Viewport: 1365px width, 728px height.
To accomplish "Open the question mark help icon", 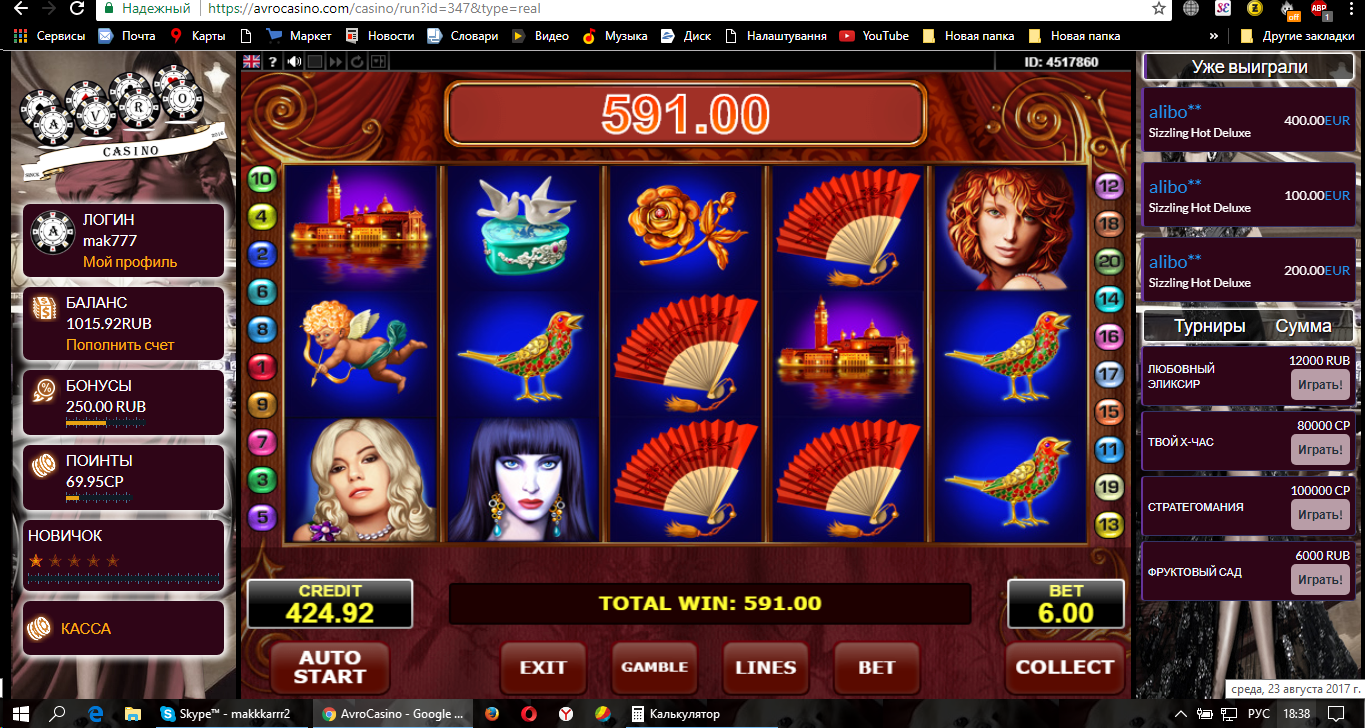I will click(273, 62).
